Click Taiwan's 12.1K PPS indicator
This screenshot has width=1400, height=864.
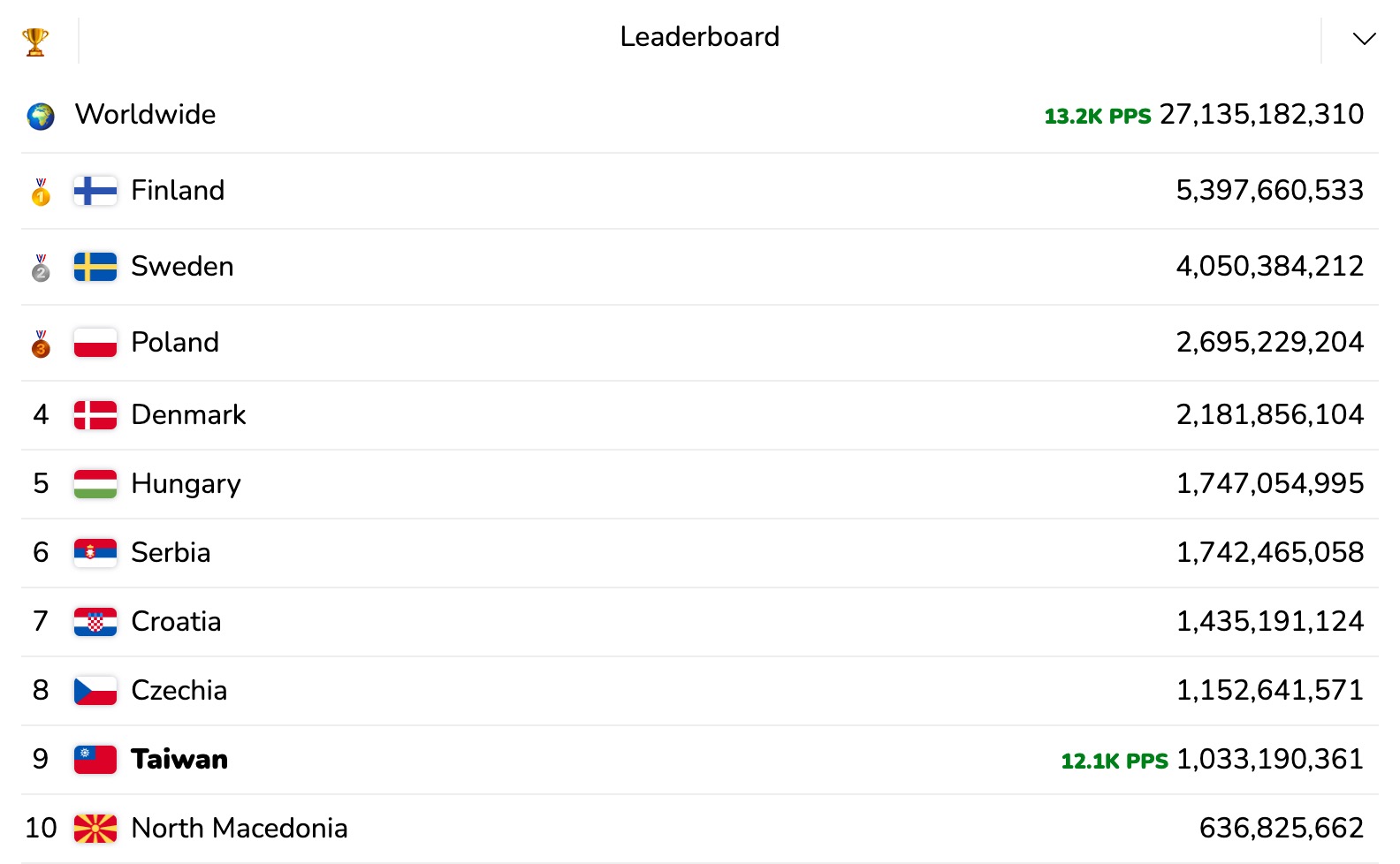point(1115,761)
